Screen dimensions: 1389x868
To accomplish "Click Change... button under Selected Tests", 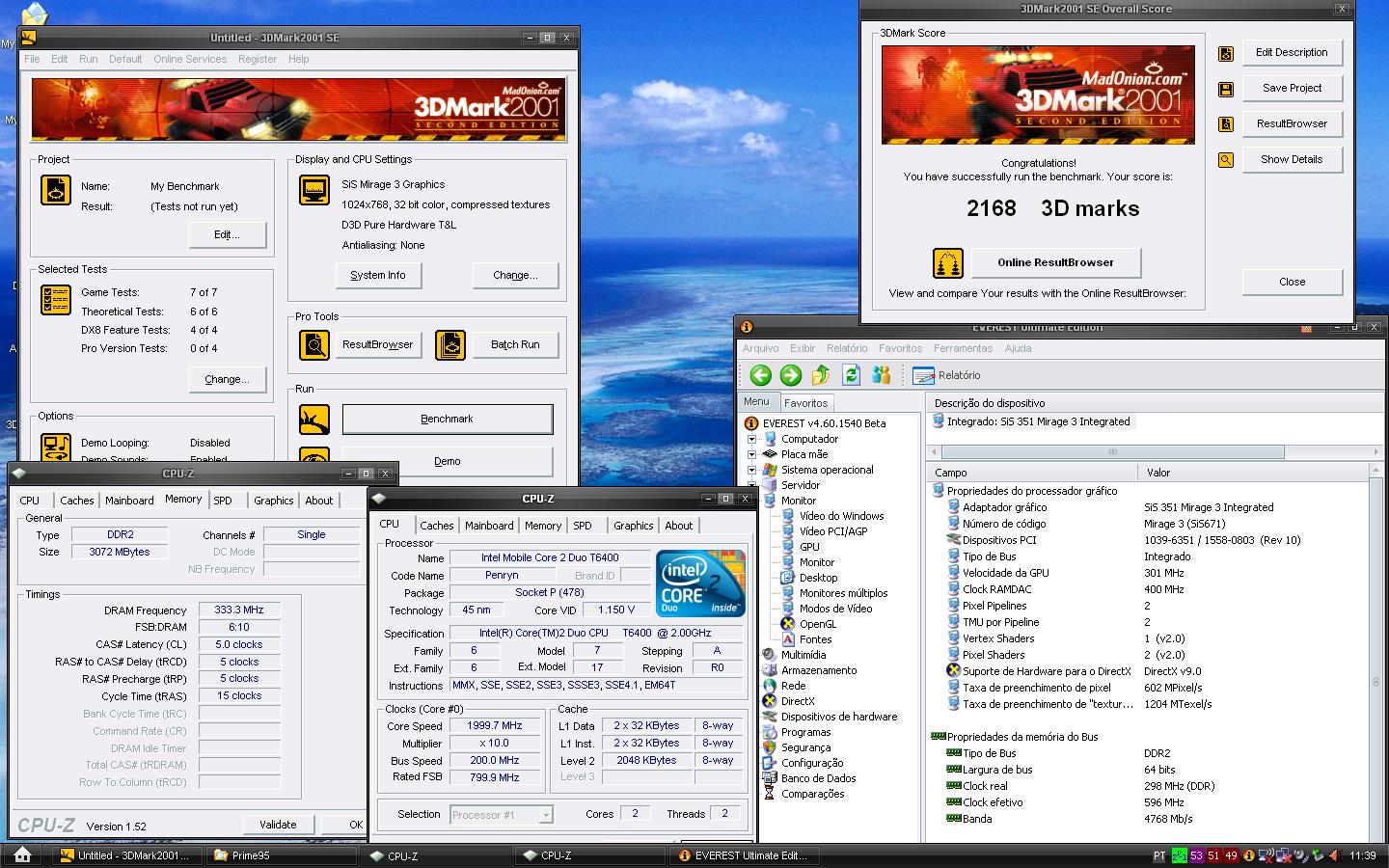I will click(x=227, y=379).
